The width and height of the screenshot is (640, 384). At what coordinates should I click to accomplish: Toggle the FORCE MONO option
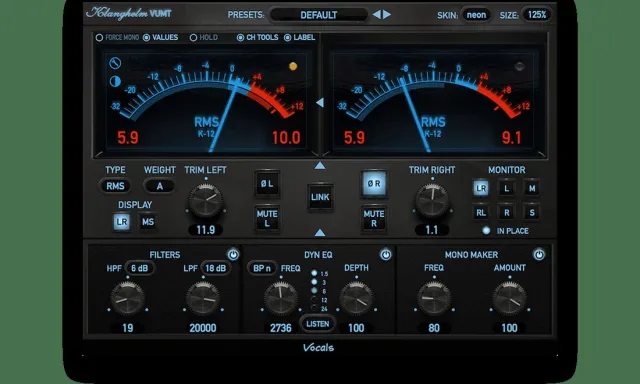117,38
